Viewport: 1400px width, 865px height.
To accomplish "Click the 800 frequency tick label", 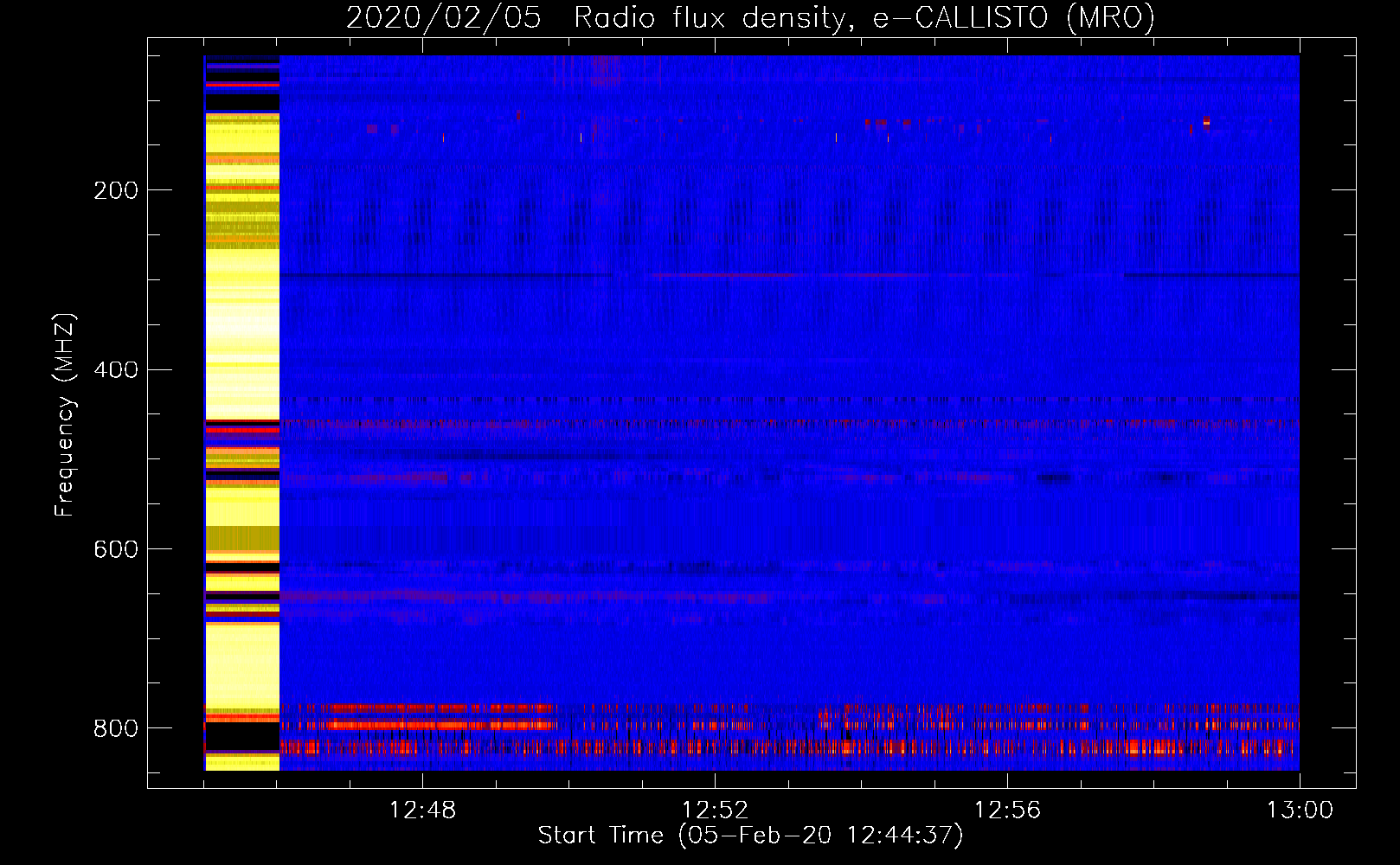I will [x=115, y=728].
